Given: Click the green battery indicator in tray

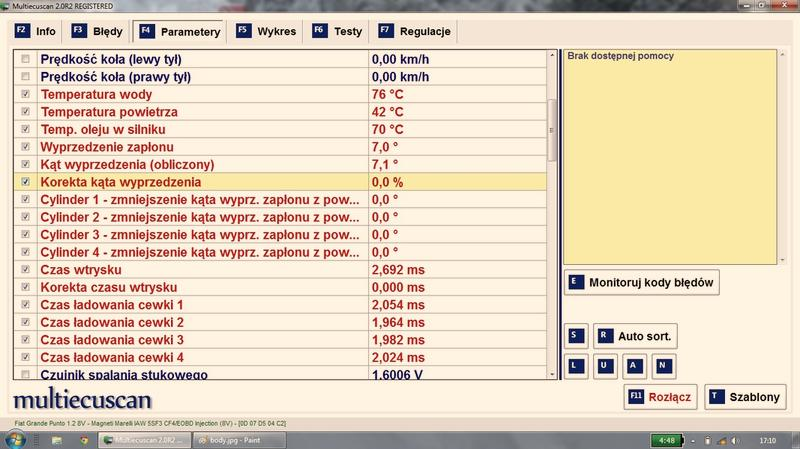Looking at the screenshot, I should tap(667, 440).
